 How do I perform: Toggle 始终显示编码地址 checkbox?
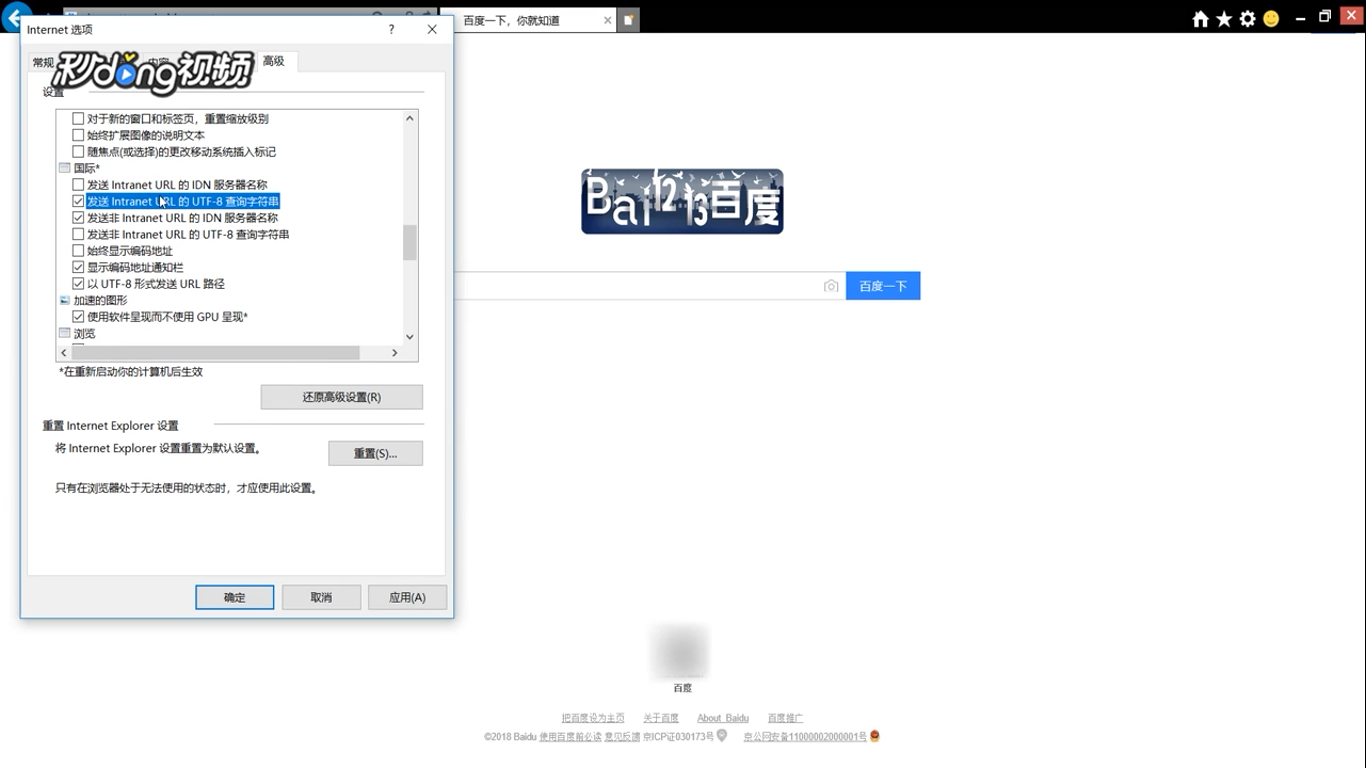79,251
